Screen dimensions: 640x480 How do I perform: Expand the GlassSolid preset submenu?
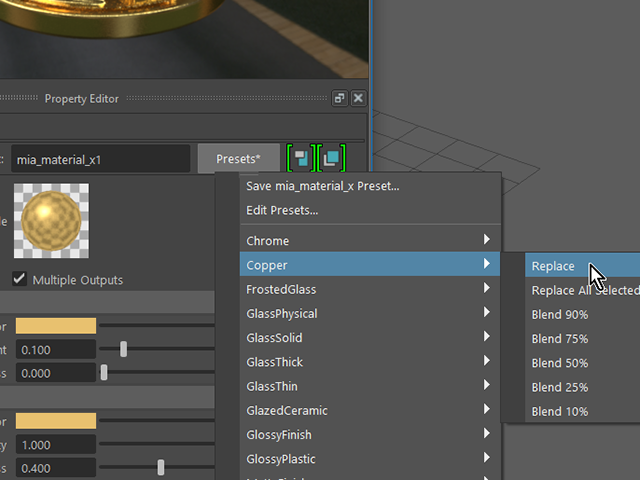coord(370,338)
